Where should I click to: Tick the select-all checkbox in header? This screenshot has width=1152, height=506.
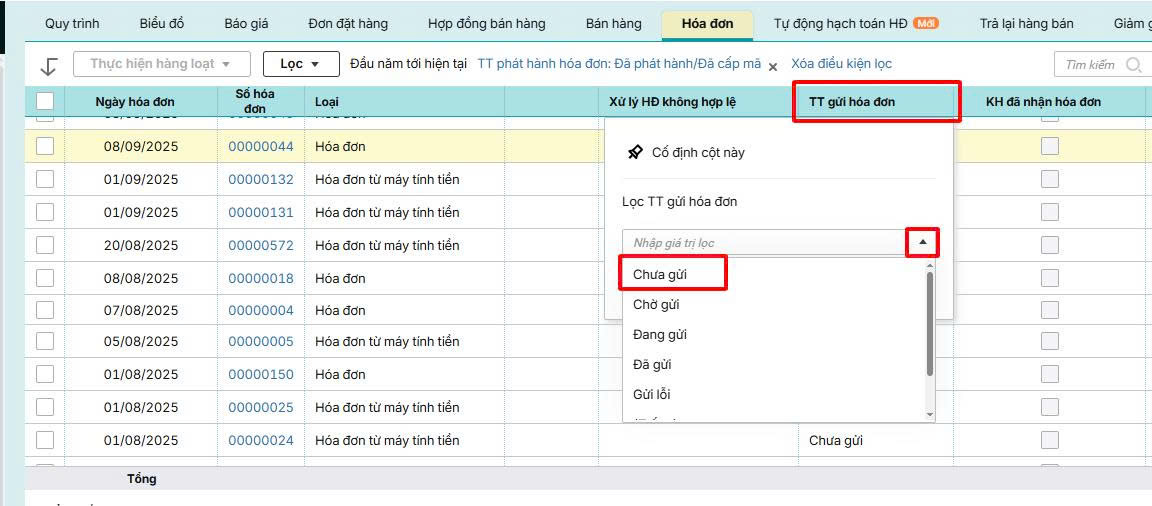click(45, 101)
